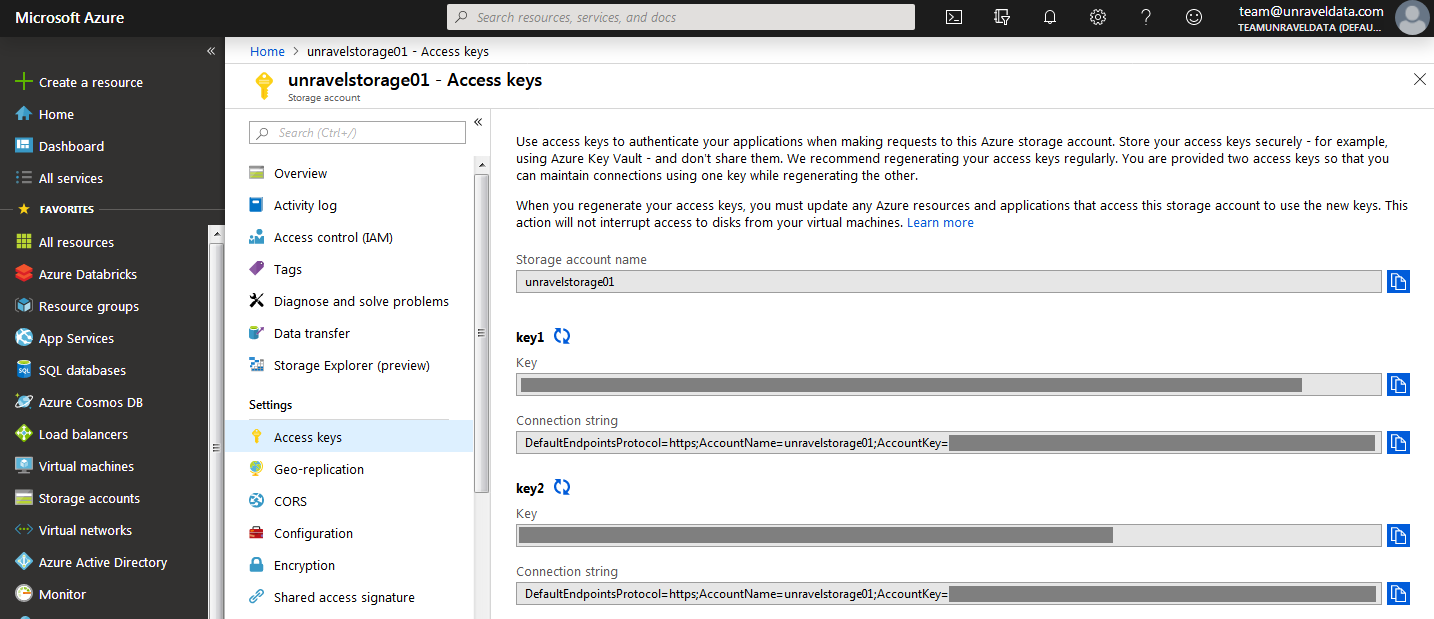1434x619 pixels.
Task: Click the Learn more link
Action: point(940,222)
